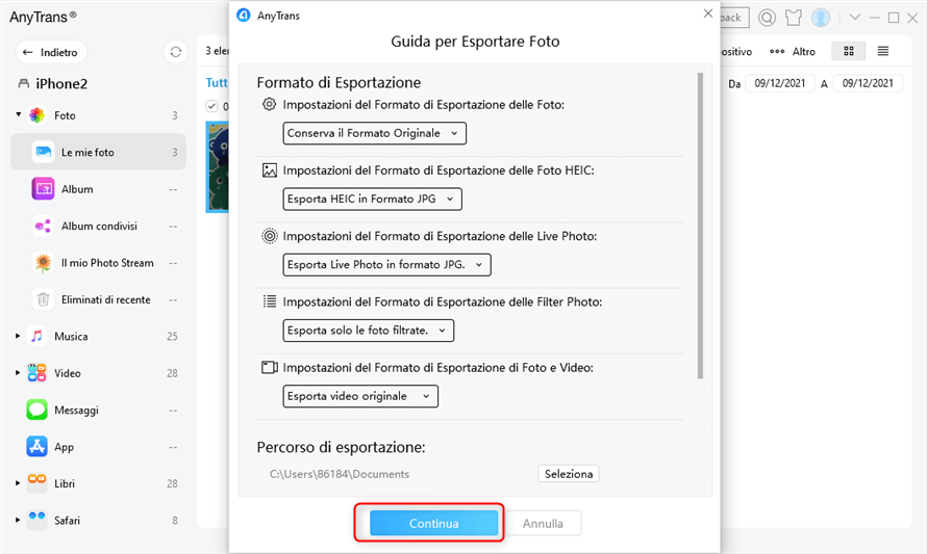The image size is (927, 554).
Task: Click the search icon in title bar
Action: coord(767,18)
